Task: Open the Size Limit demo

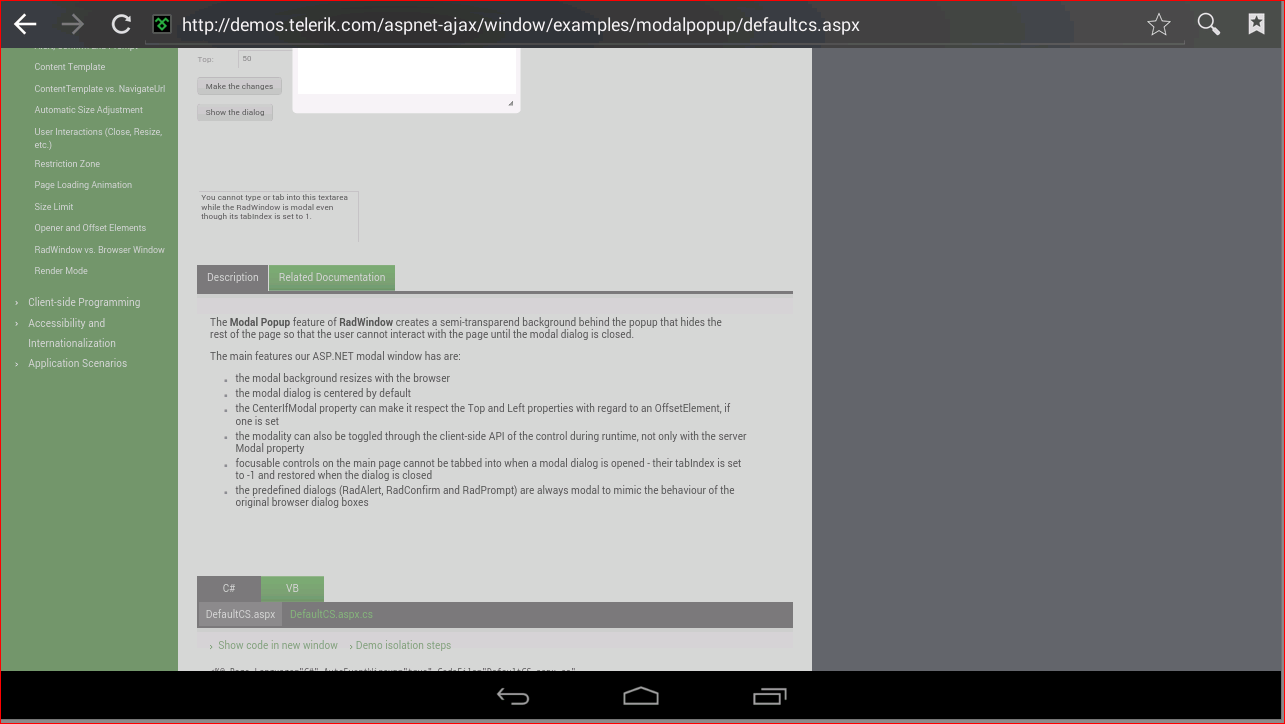Action: [x=54, y=207]
